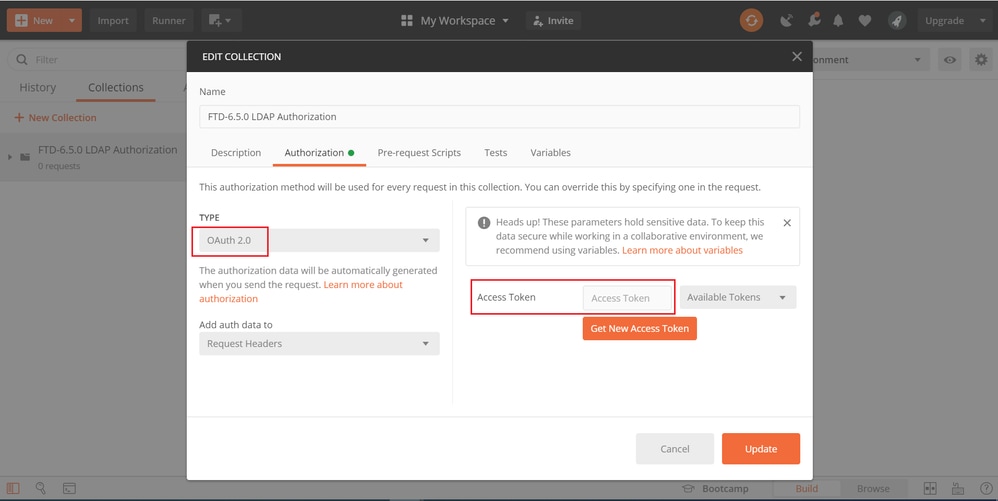The image size is (998, 501).
Task: Switch to the History sidebar tab
Action: [x=38, y=88]
